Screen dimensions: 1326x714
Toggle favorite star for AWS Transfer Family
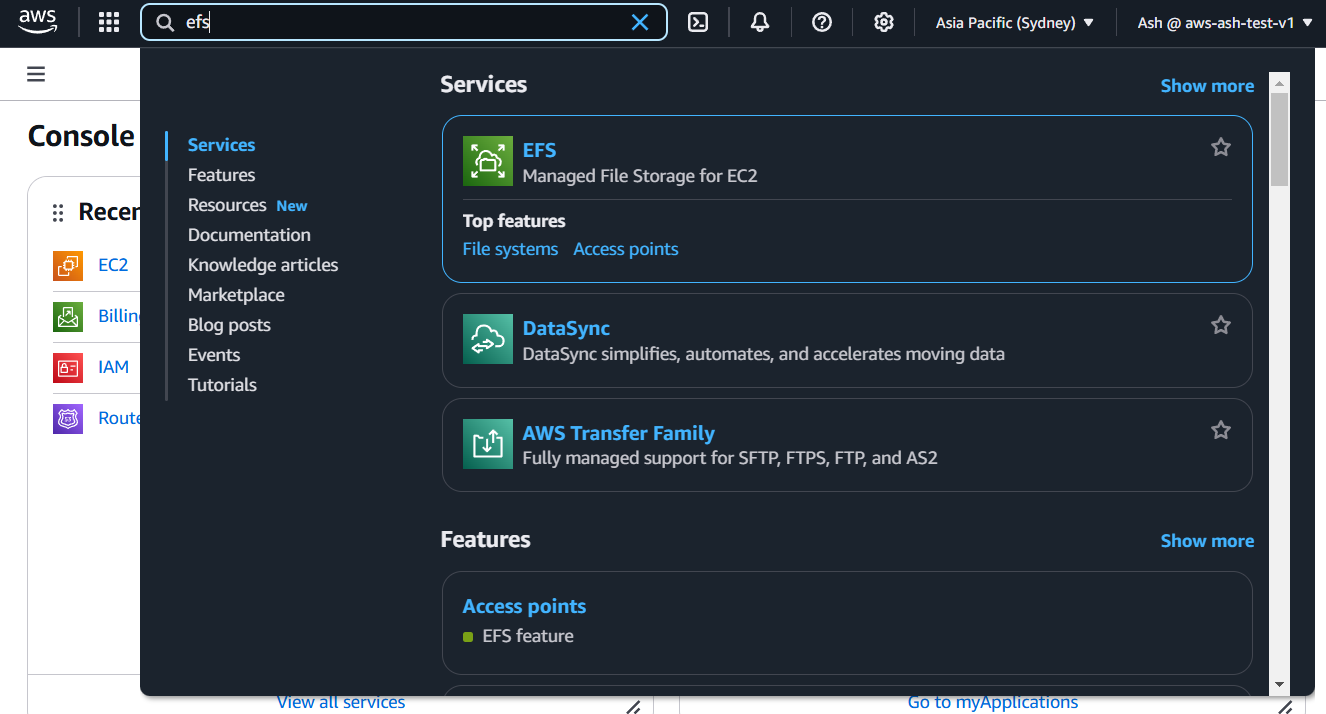pos(1221,430)
